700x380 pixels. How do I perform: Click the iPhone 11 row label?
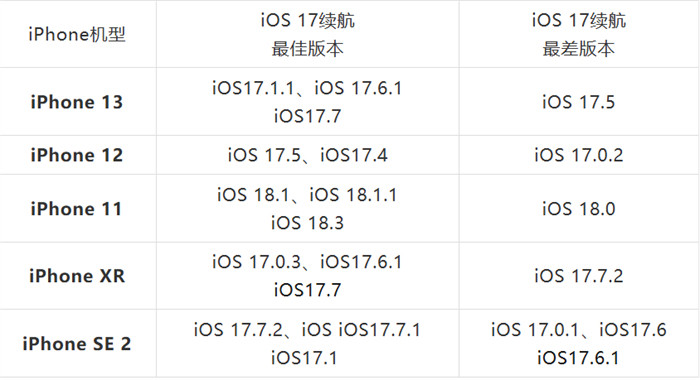77,209
